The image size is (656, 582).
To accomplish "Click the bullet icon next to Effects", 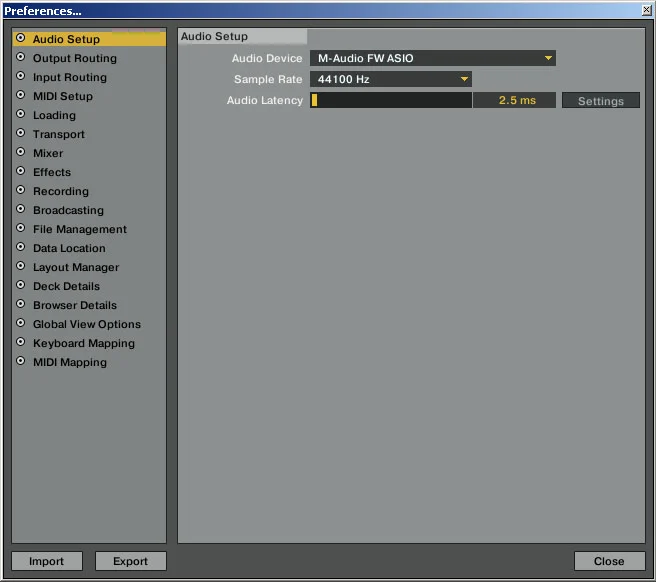I will (x=20, y=172).
